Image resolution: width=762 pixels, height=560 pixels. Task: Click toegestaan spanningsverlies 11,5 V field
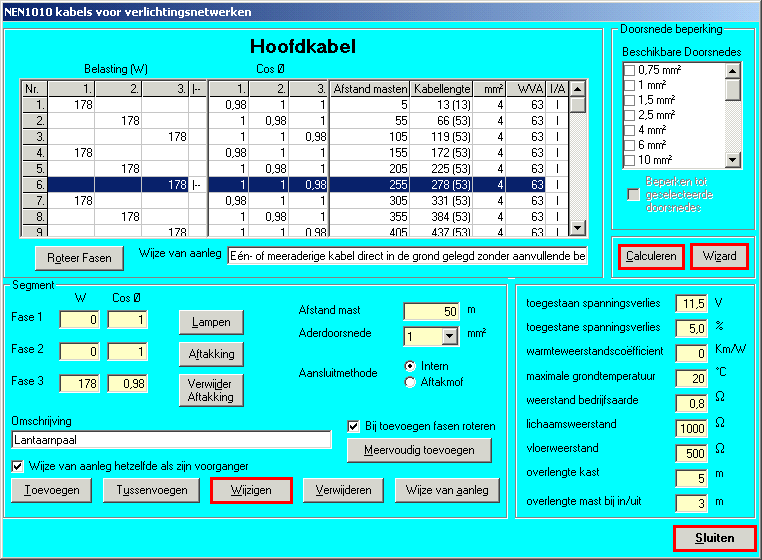tap(692, 304)
